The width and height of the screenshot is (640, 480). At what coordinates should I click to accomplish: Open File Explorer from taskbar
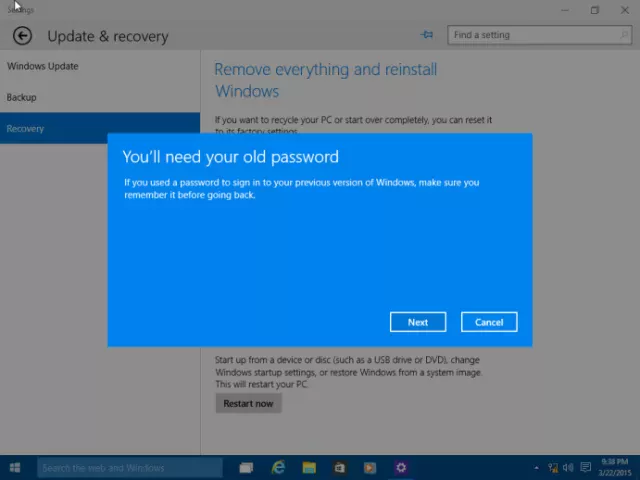coord(309,468)
